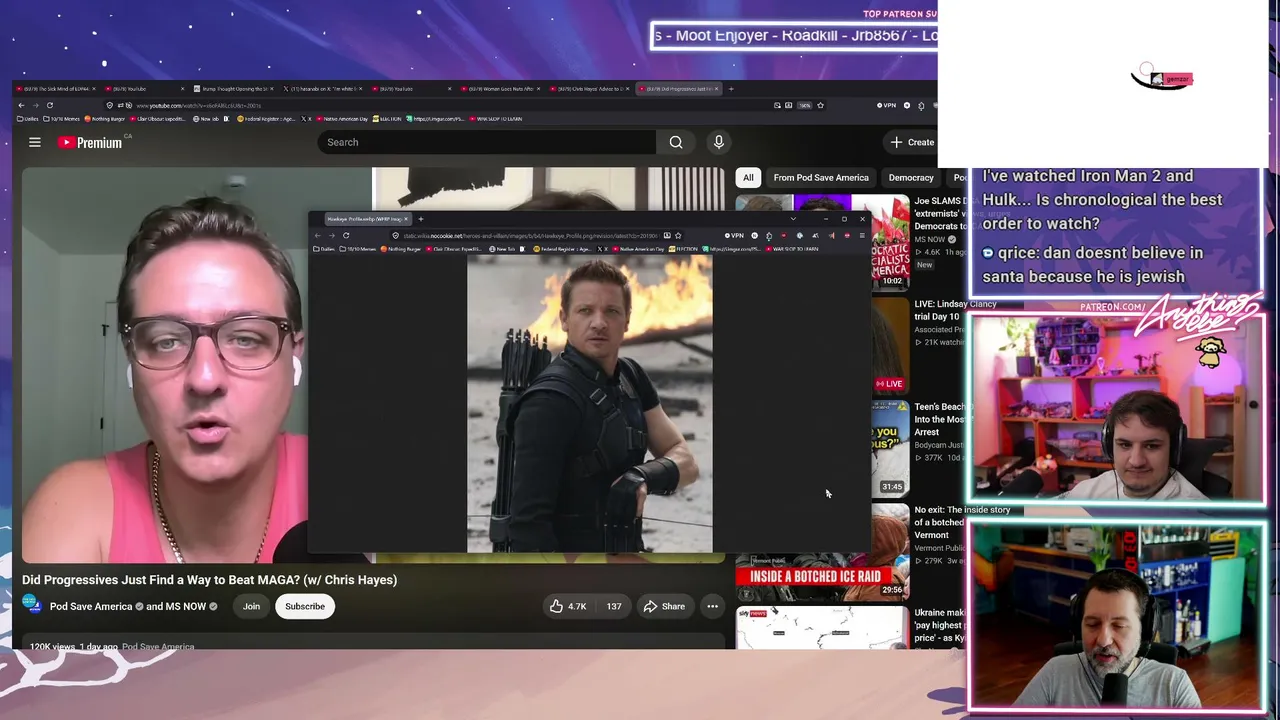Open the YouTube Create menu
The width and height of the screenshot is (1280, 720).
coord(912,142)
